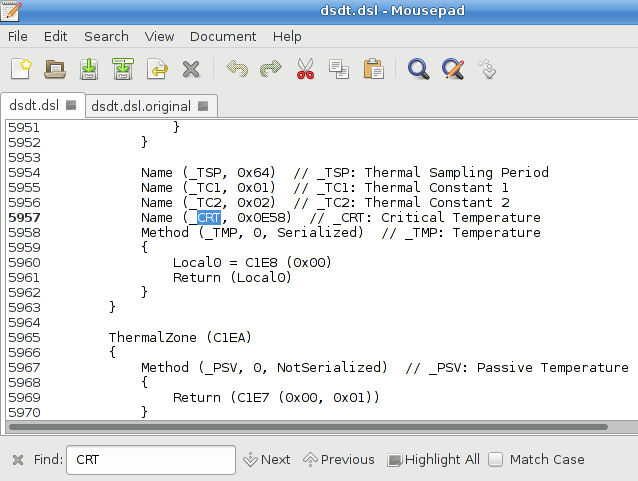Viewport: 638px width, 481px height.
Task: Click line number 5954
Action: [24, 173]
